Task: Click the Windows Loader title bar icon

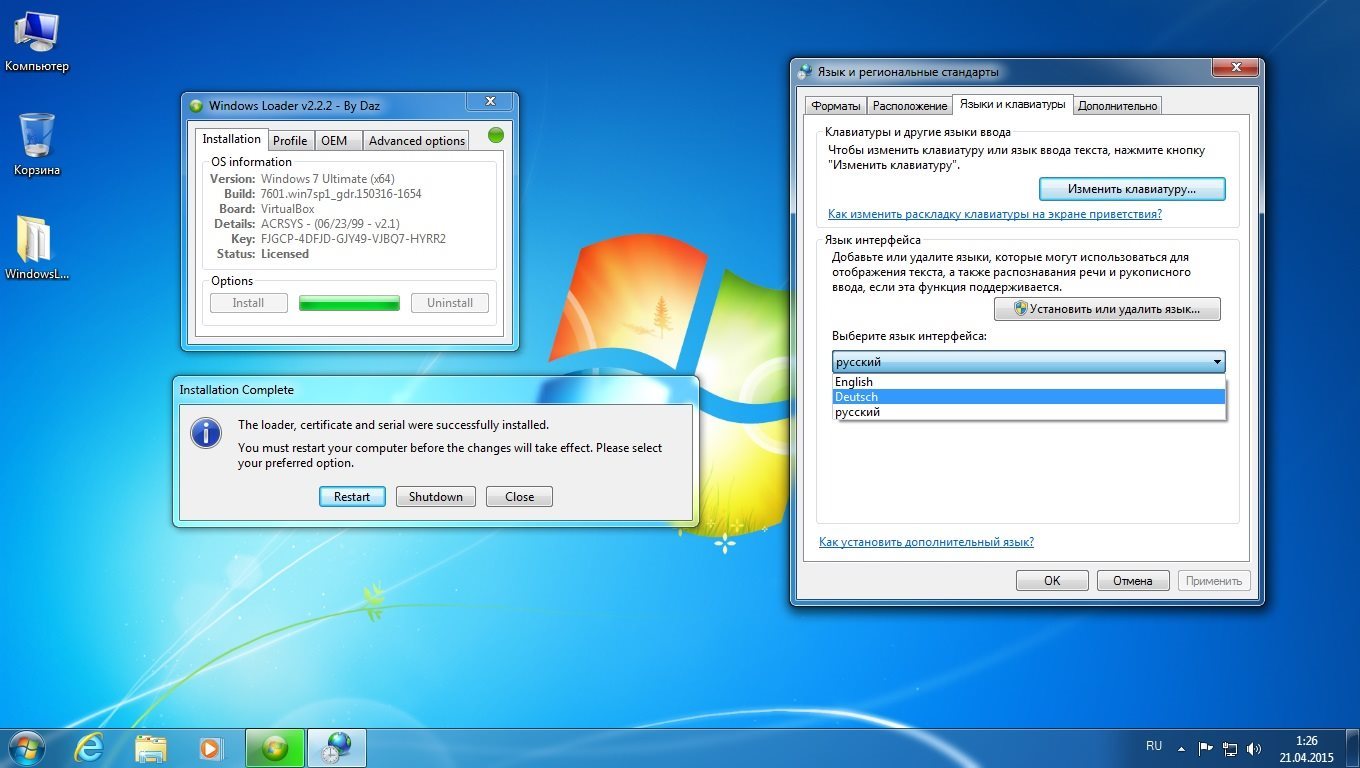Action: tap(196, 106)
